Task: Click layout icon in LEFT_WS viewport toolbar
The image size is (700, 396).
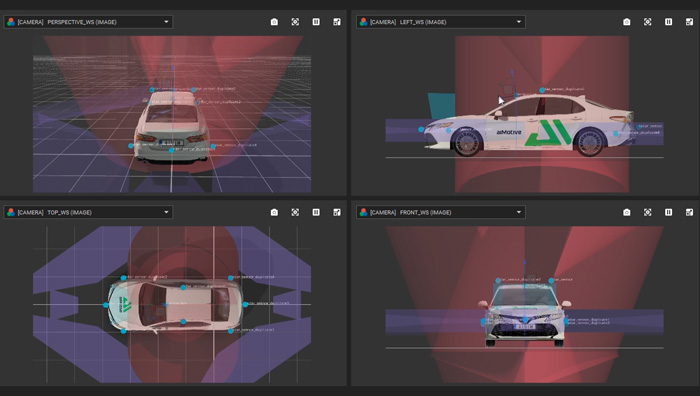Action: (689, 22)
